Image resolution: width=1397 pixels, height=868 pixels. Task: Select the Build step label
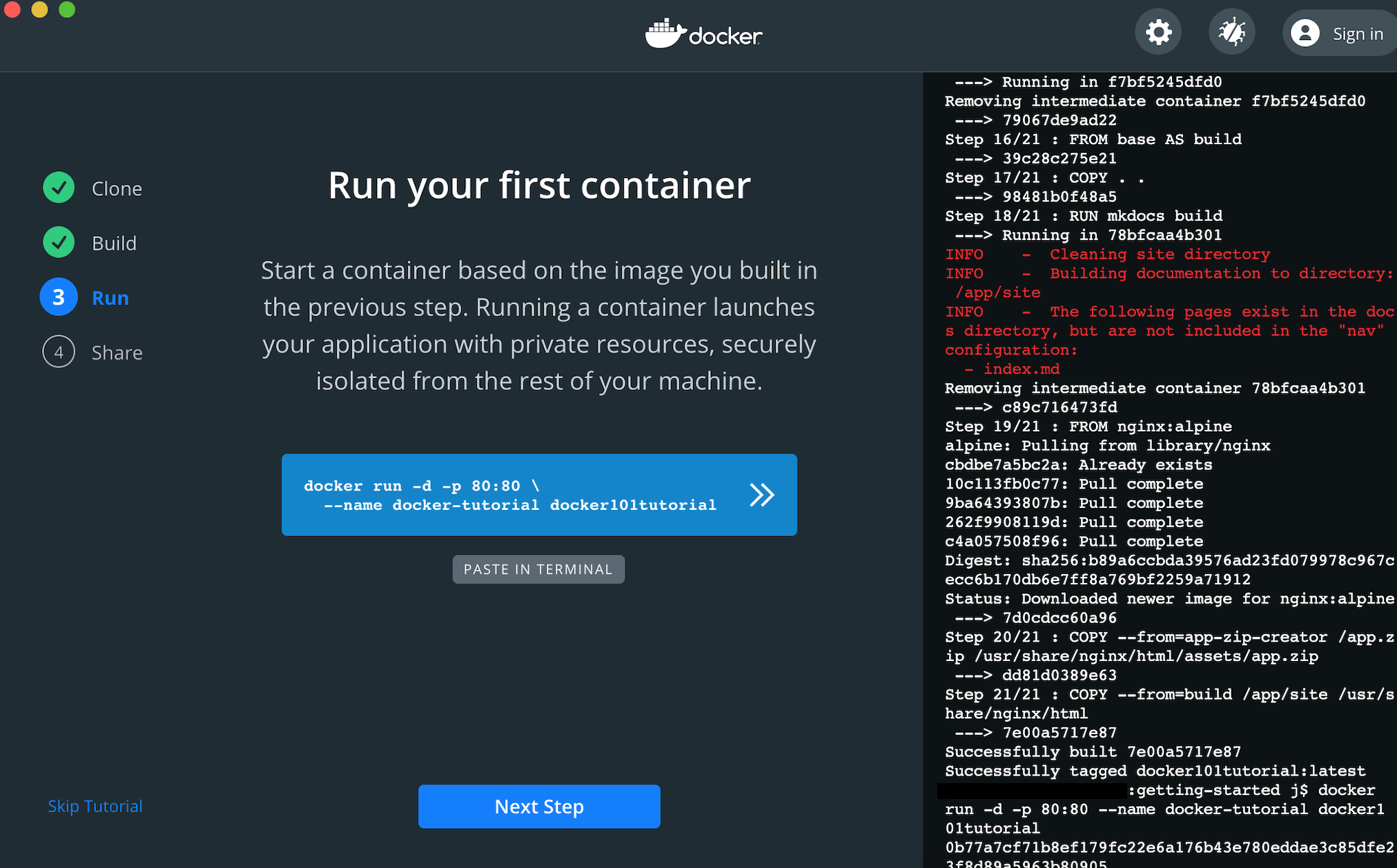[x=114, y=243]
